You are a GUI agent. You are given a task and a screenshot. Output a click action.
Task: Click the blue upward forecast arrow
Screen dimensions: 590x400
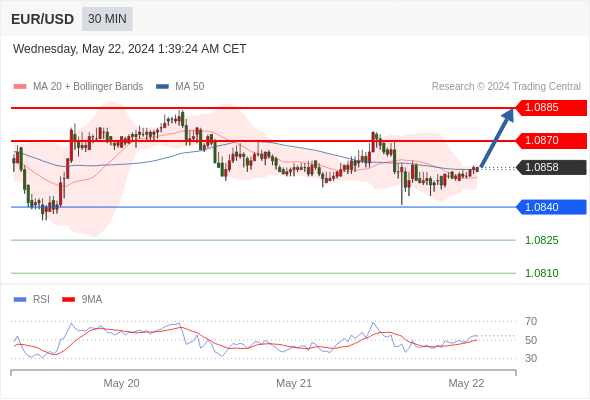[497, 138]
